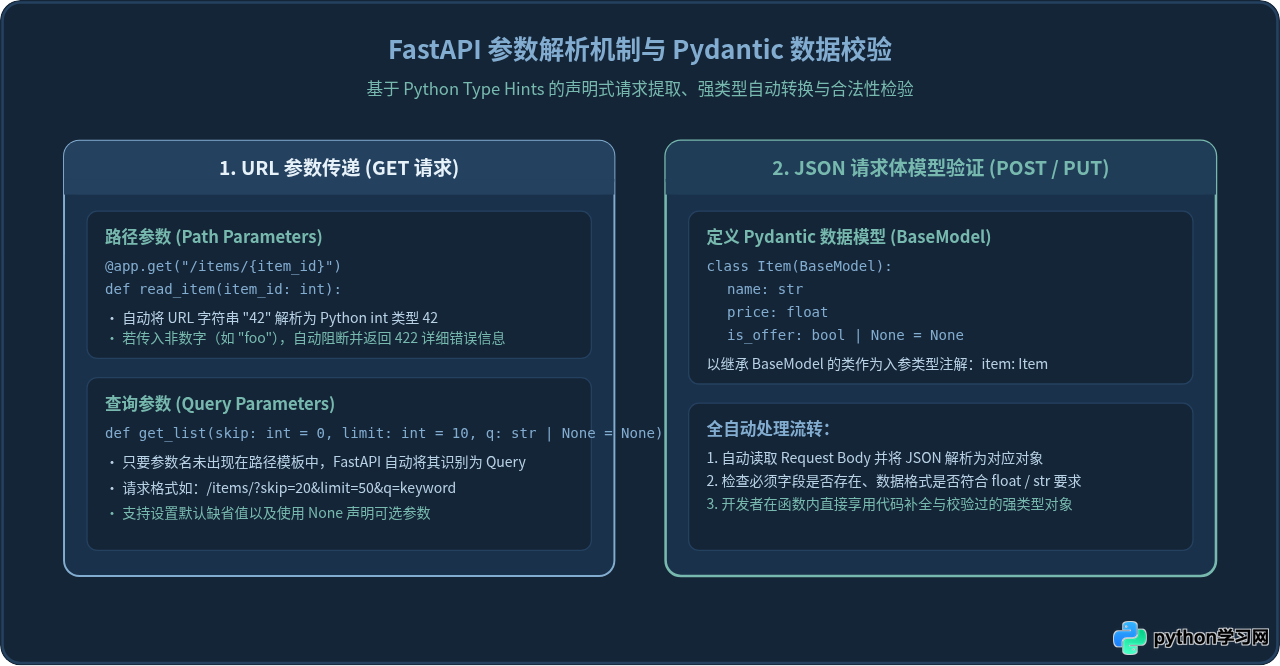Select the heading "路径参数 (Path Parameters)"
This screenshot has height=666, width=1280.
(x=214, y=237)
